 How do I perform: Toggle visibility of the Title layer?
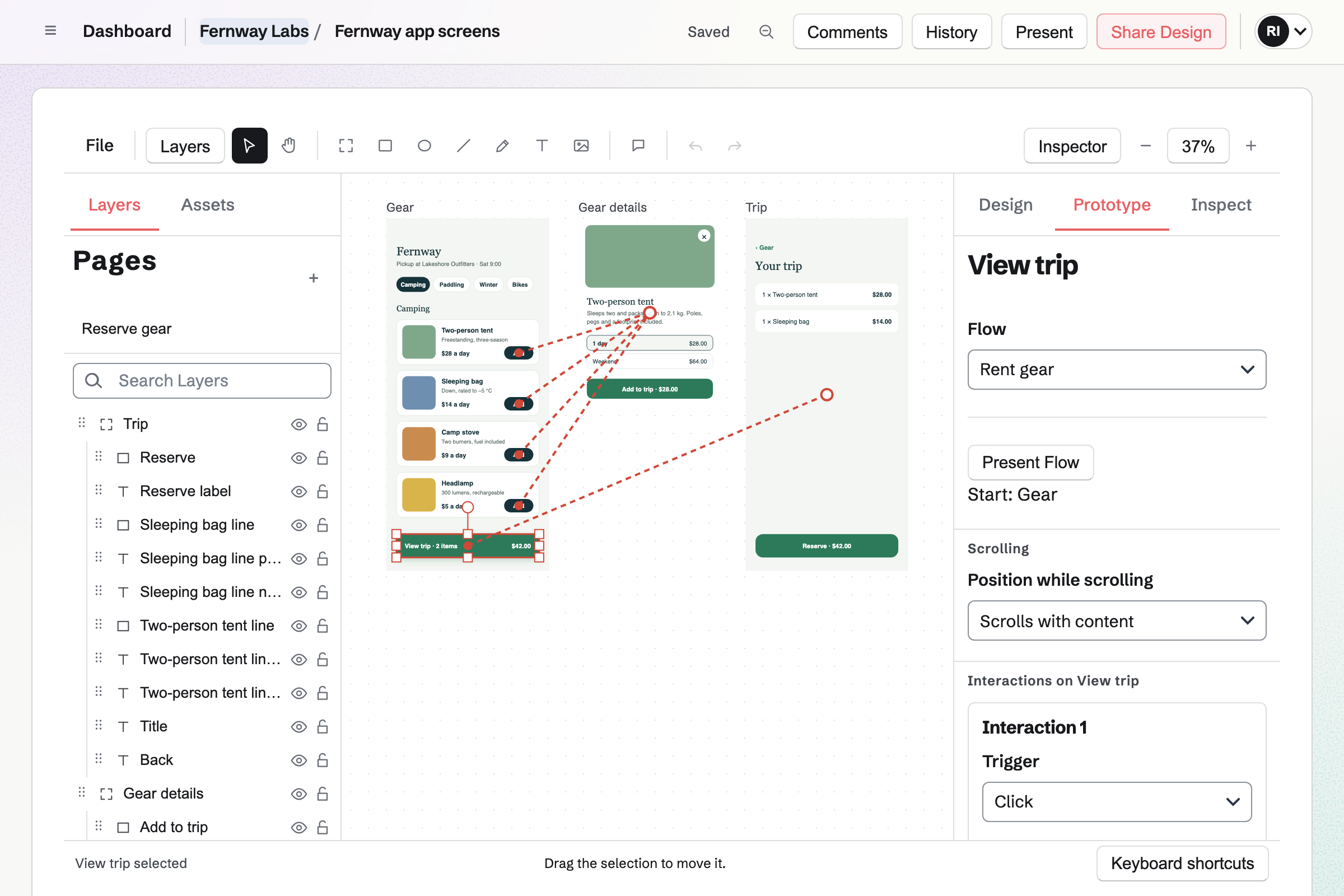[299, 727]
